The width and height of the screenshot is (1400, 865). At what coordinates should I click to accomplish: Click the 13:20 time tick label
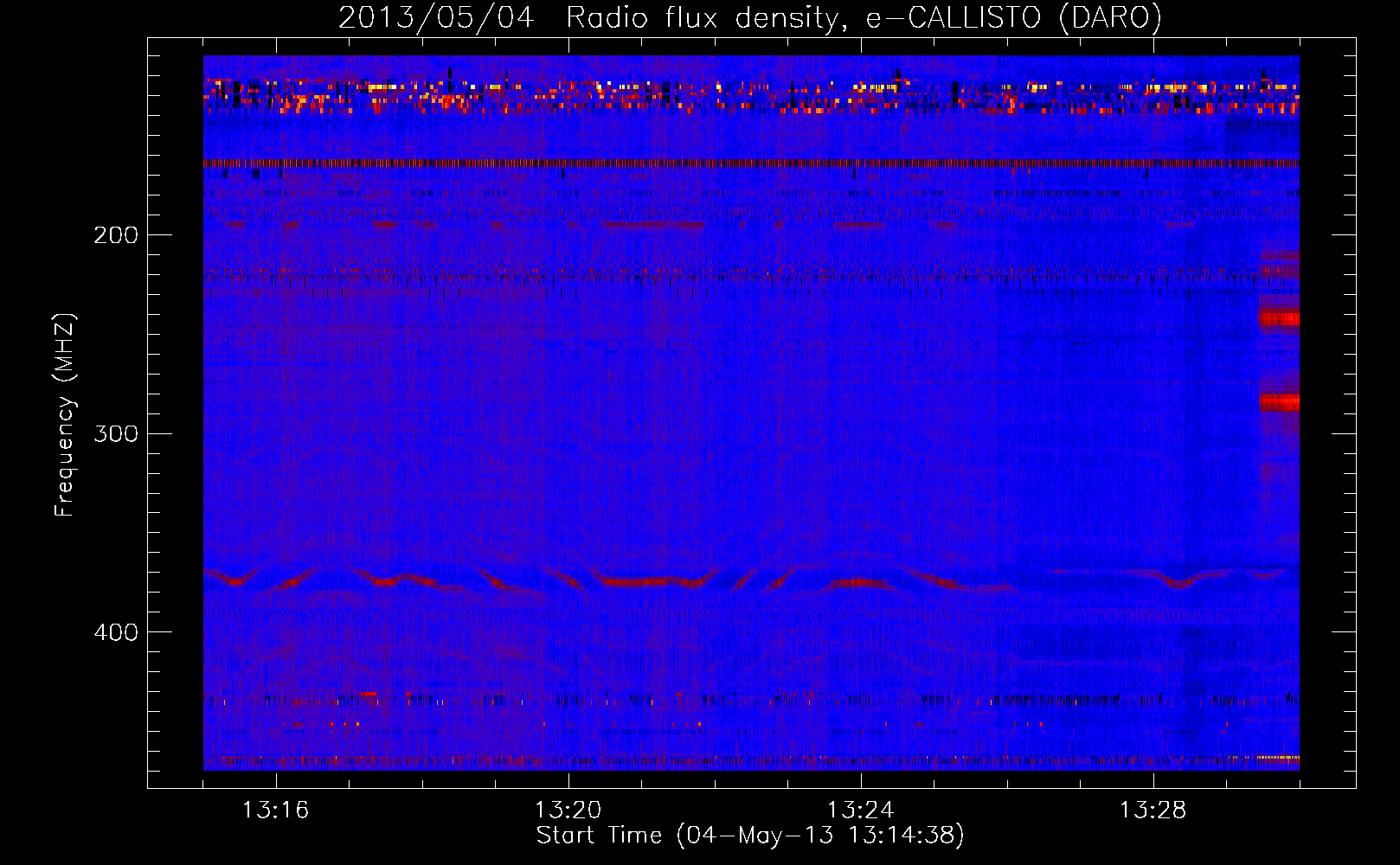pos(568,811)
